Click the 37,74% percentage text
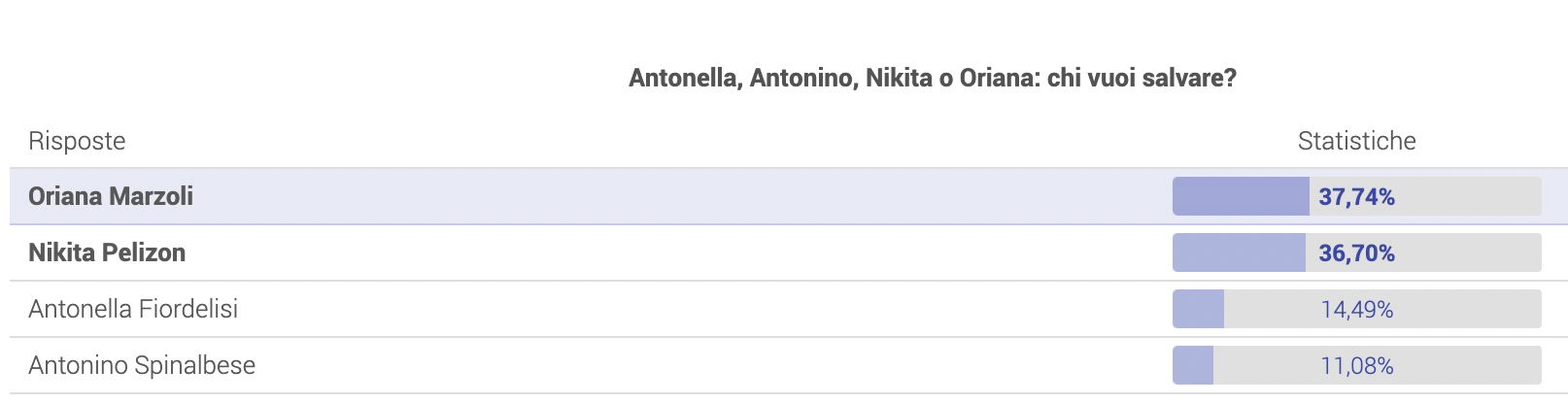 coord(1356,197)
